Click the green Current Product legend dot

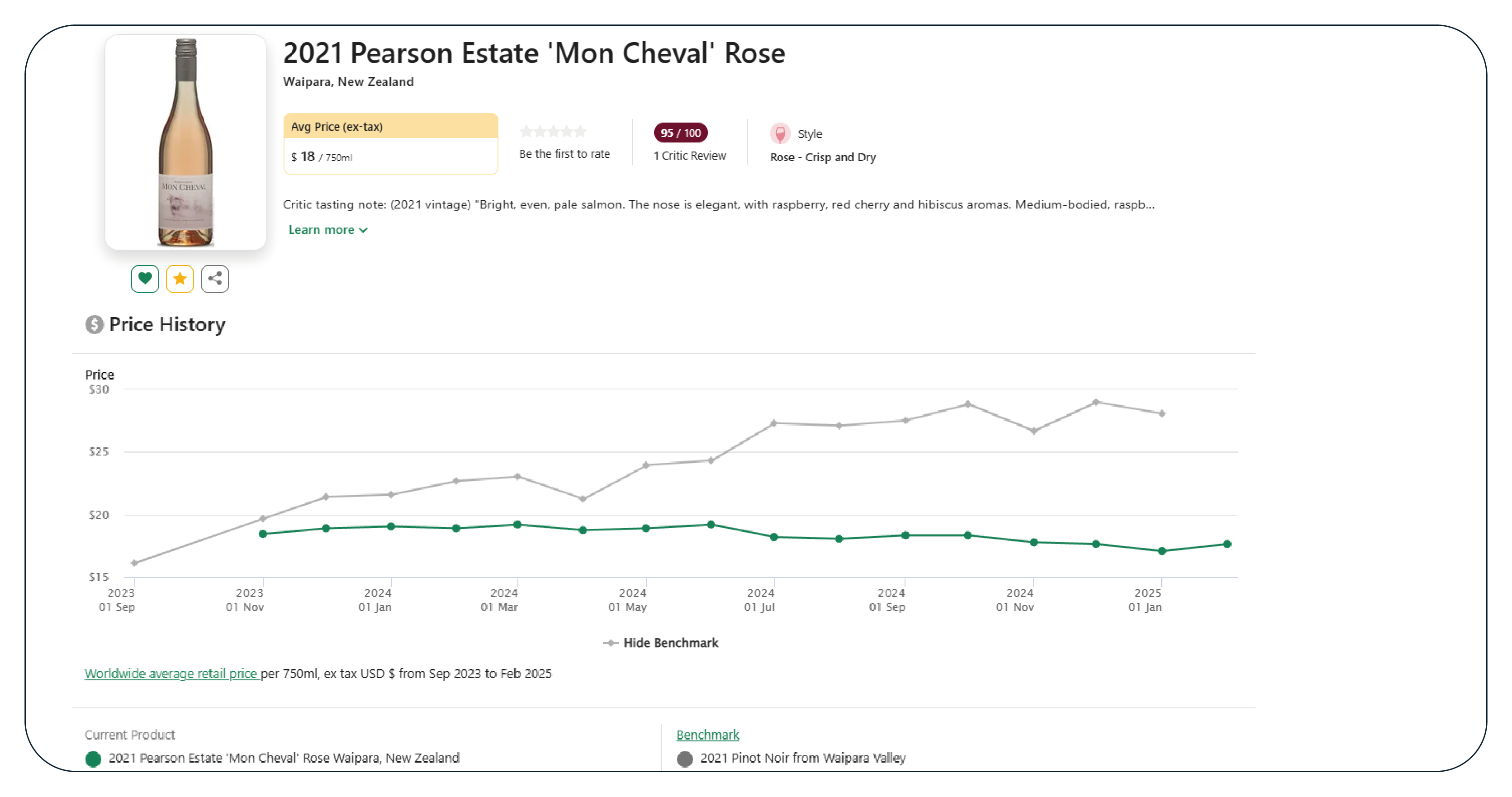coord(93,759)
